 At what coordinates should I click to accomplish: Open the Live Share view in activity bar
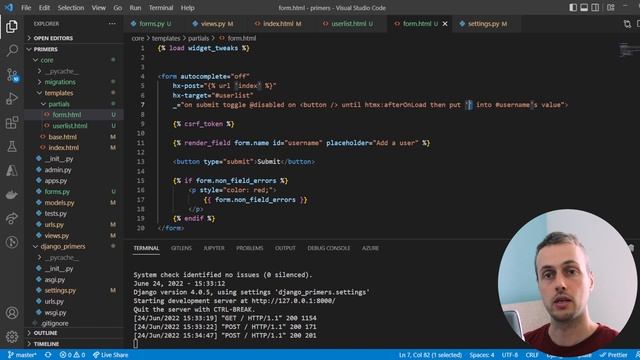pos(12,218)
